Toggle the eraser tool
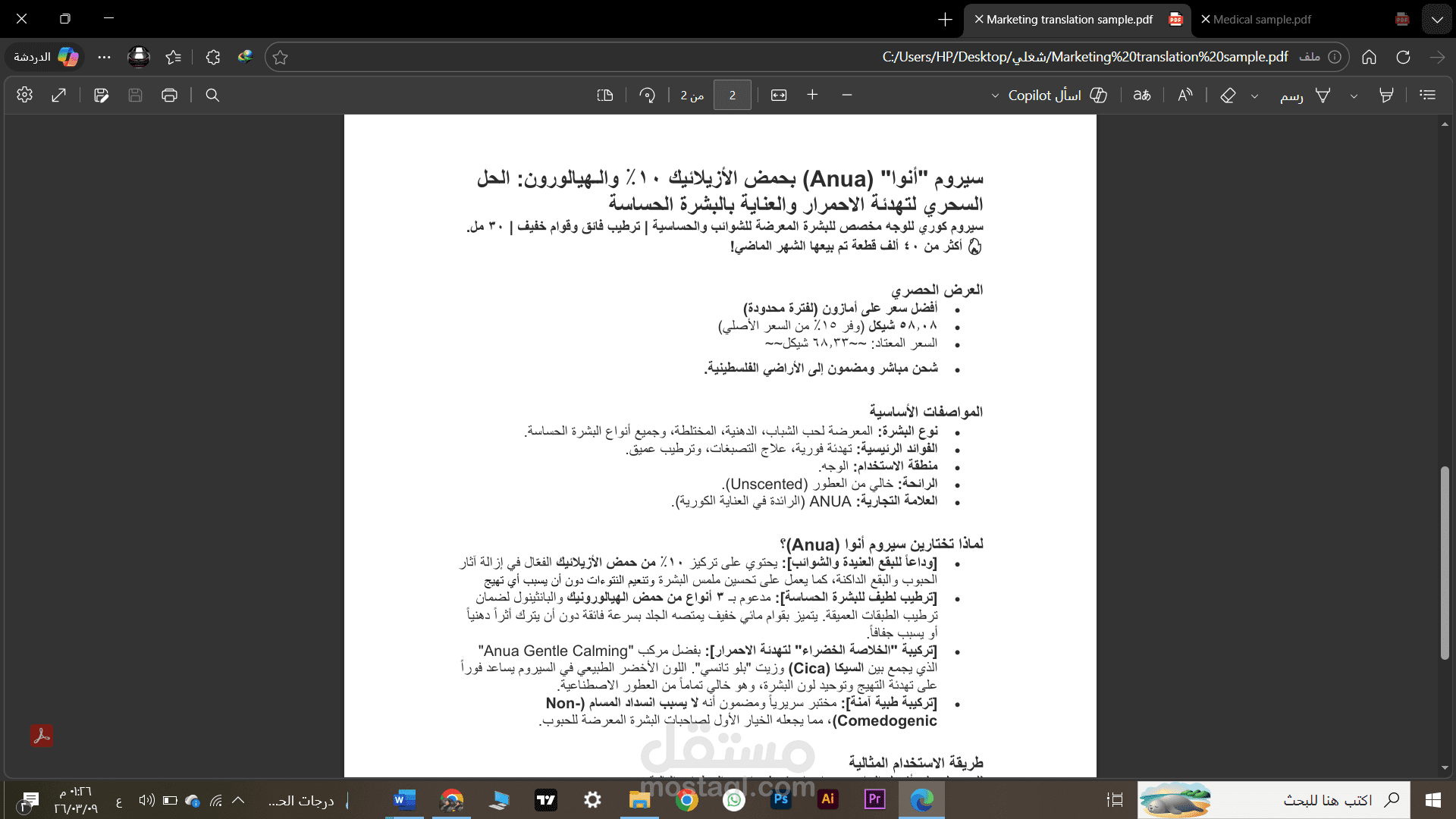The width and height of the screenshot is (1456, 819). tap(1228, 95)
